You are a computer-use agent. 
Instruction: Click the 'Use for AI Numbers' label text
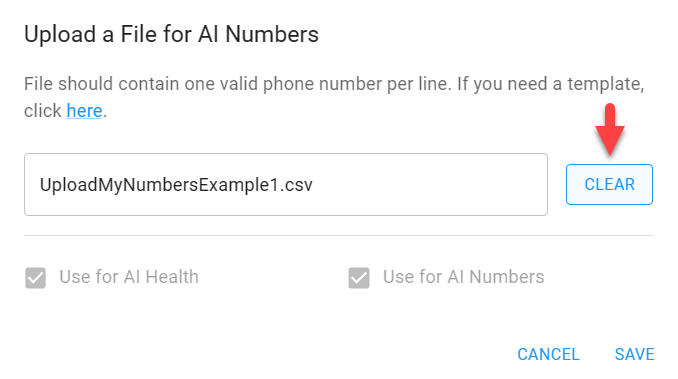tap(464, 277)
